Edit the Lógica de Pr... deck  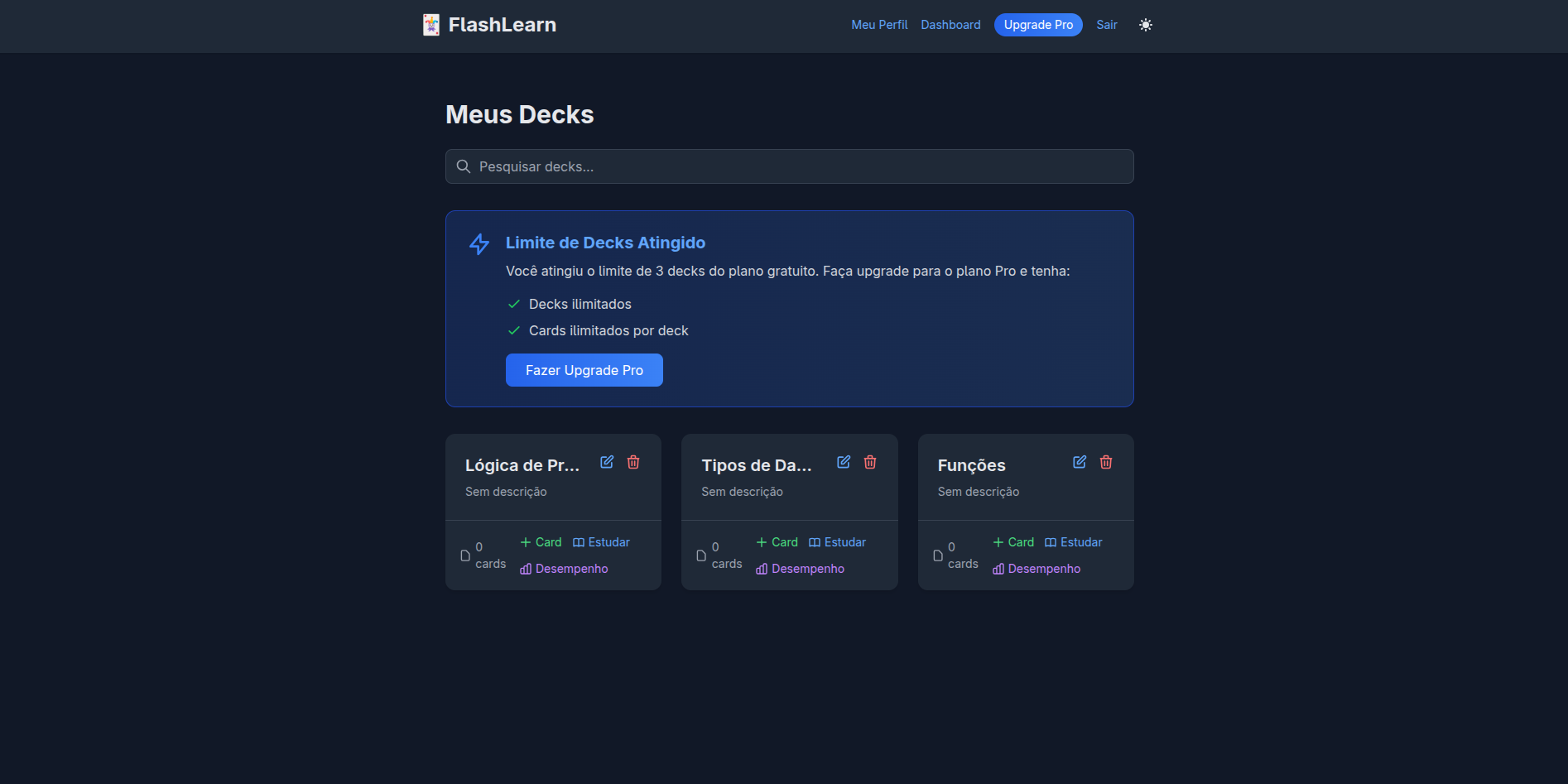[607, 462]
